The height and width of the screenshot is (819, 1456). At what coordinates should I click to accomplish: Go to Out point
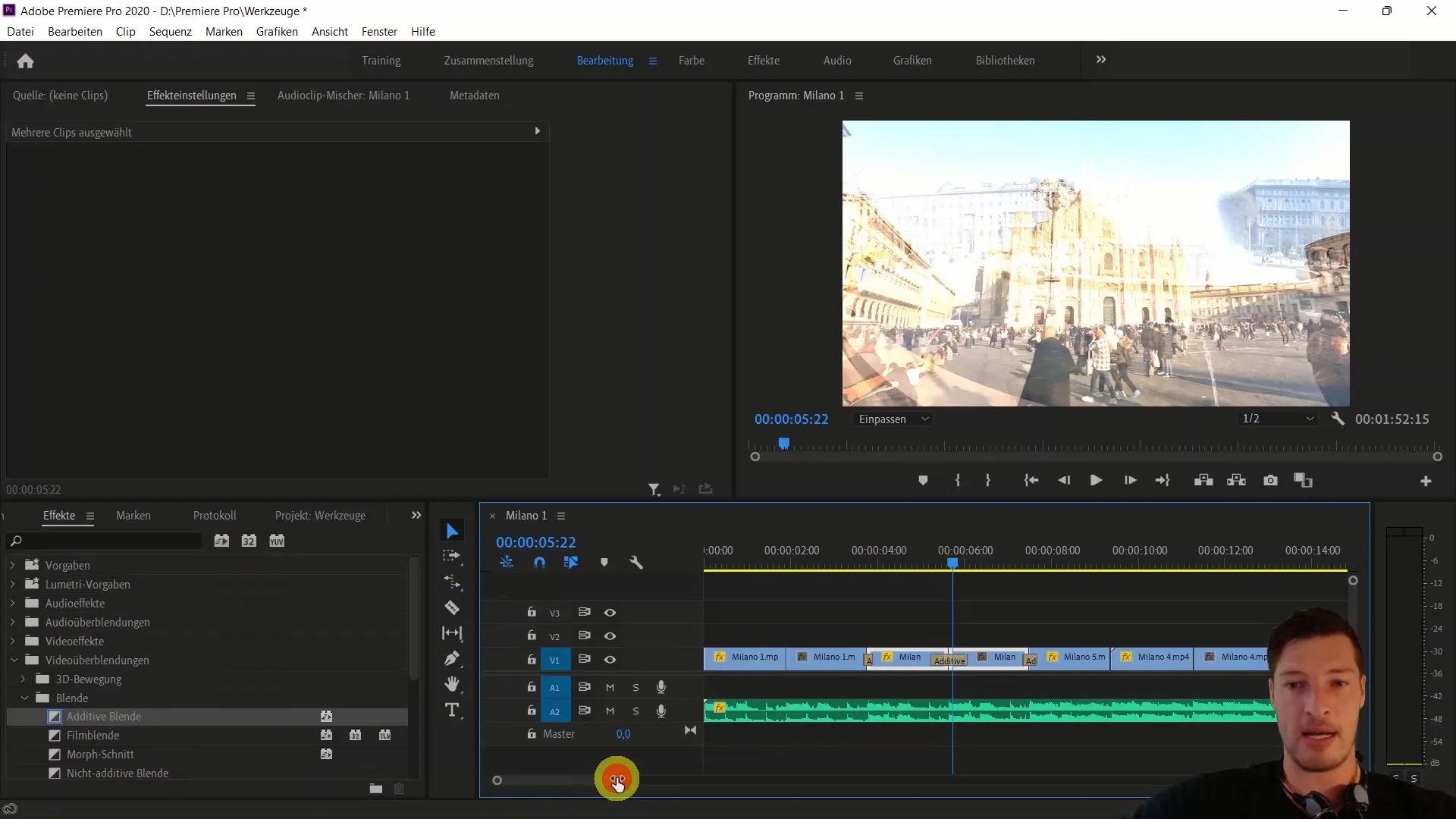click(1163, 480)
